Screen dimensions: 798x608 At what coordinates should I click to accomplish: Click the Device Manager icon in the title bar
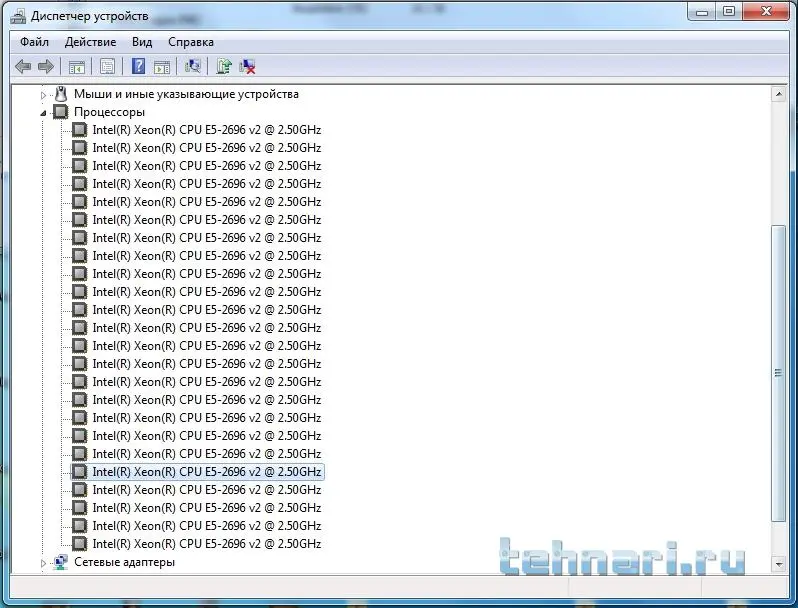tap(18, 16)
